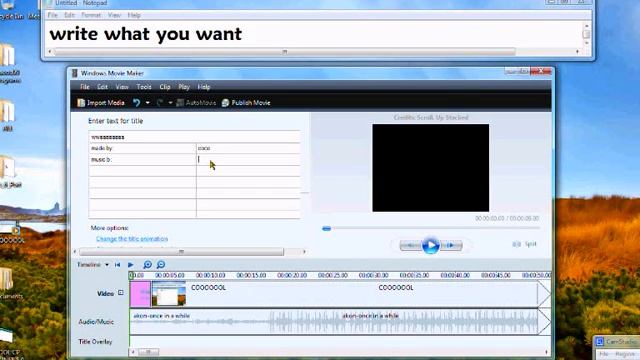Open the View menu in Notepad
This screenshot has width=640, height=360.
coord(114,15)
